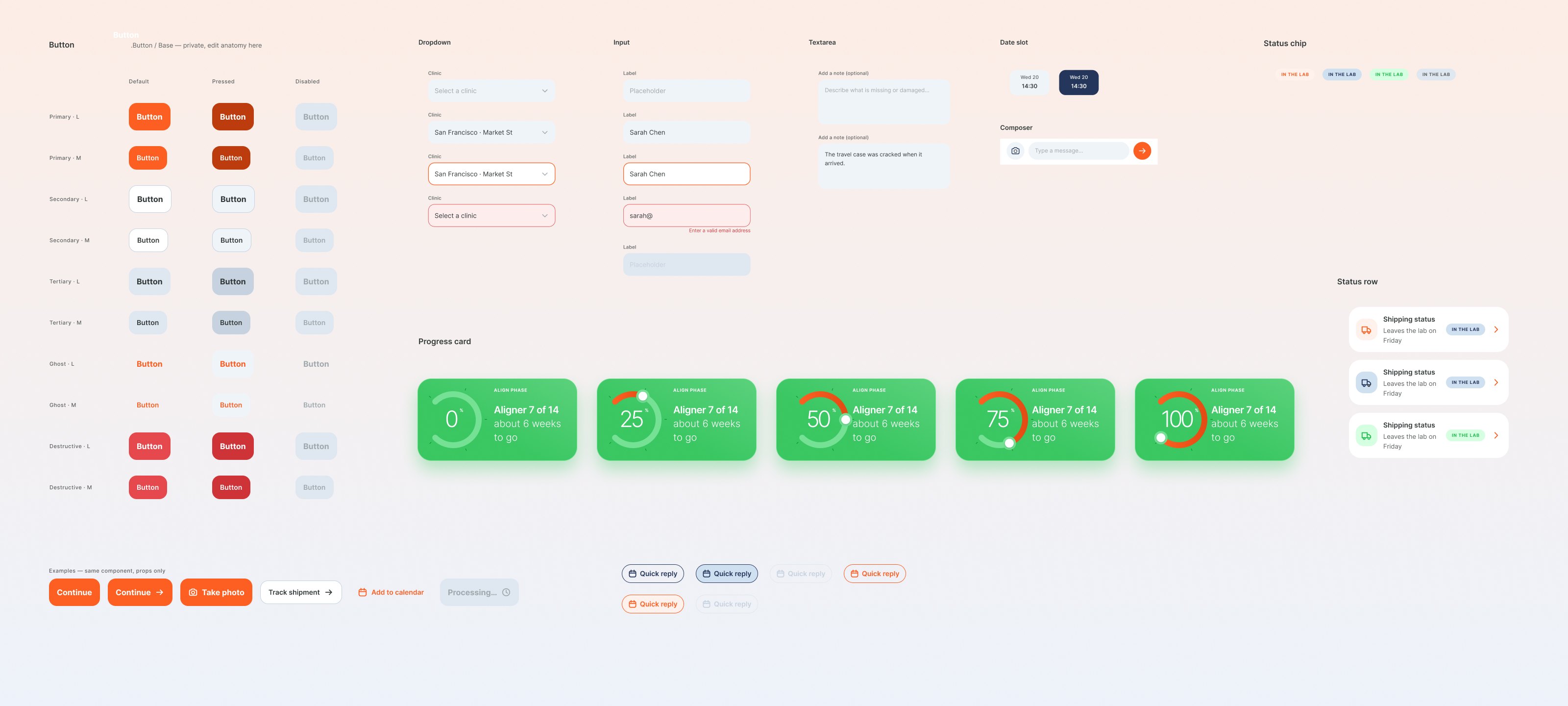The image size is (1568, 706).
Task: Click the Tertiary · L pressed Button
Action: [233, 281]
